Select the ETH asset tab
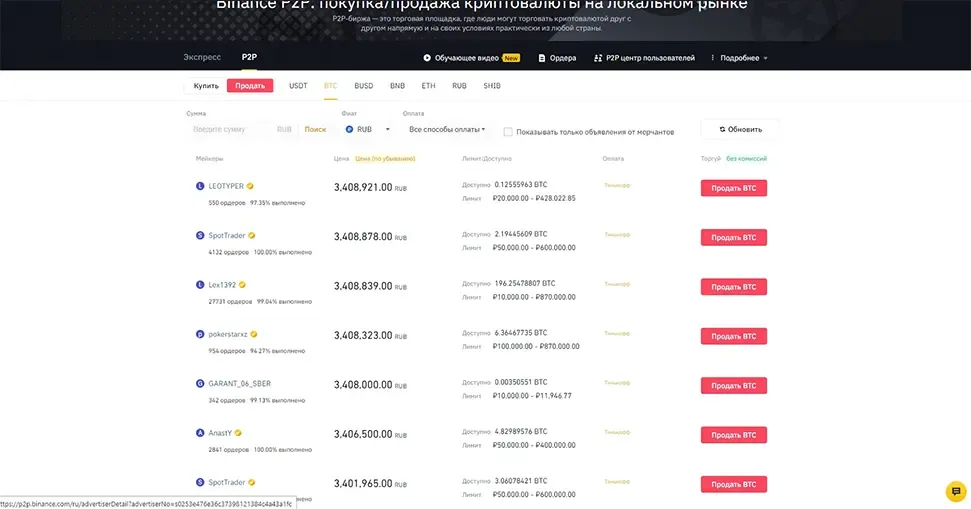Screen dimensions: 971x509 click(429, 86)
